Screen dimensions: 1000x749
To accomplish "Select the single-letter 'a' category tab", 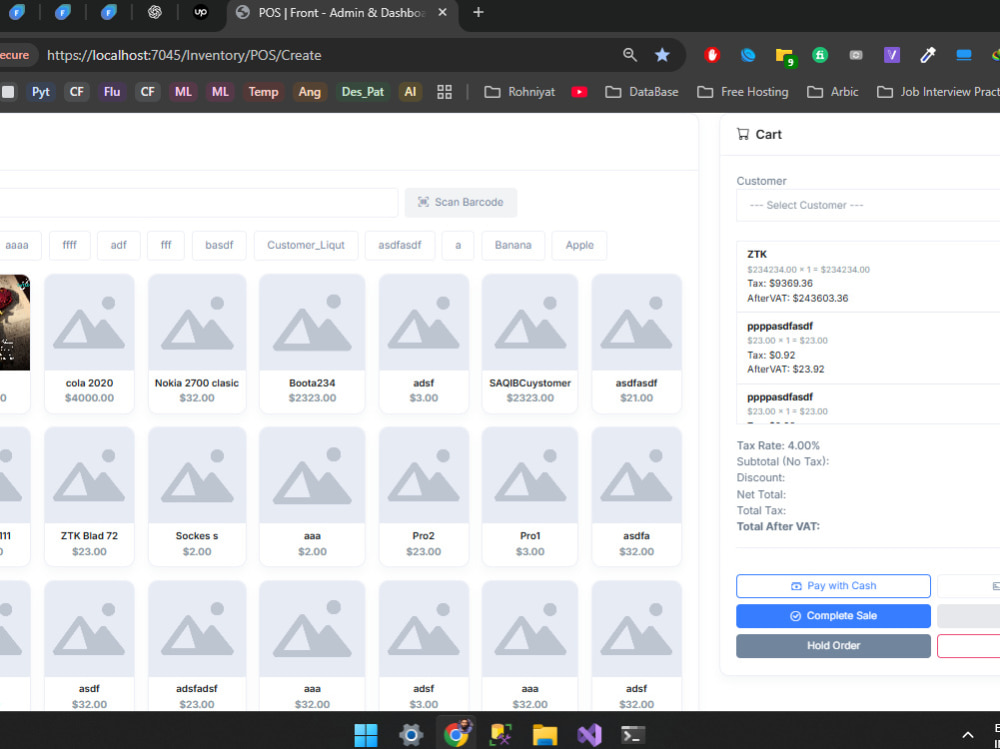I will 458,245.
